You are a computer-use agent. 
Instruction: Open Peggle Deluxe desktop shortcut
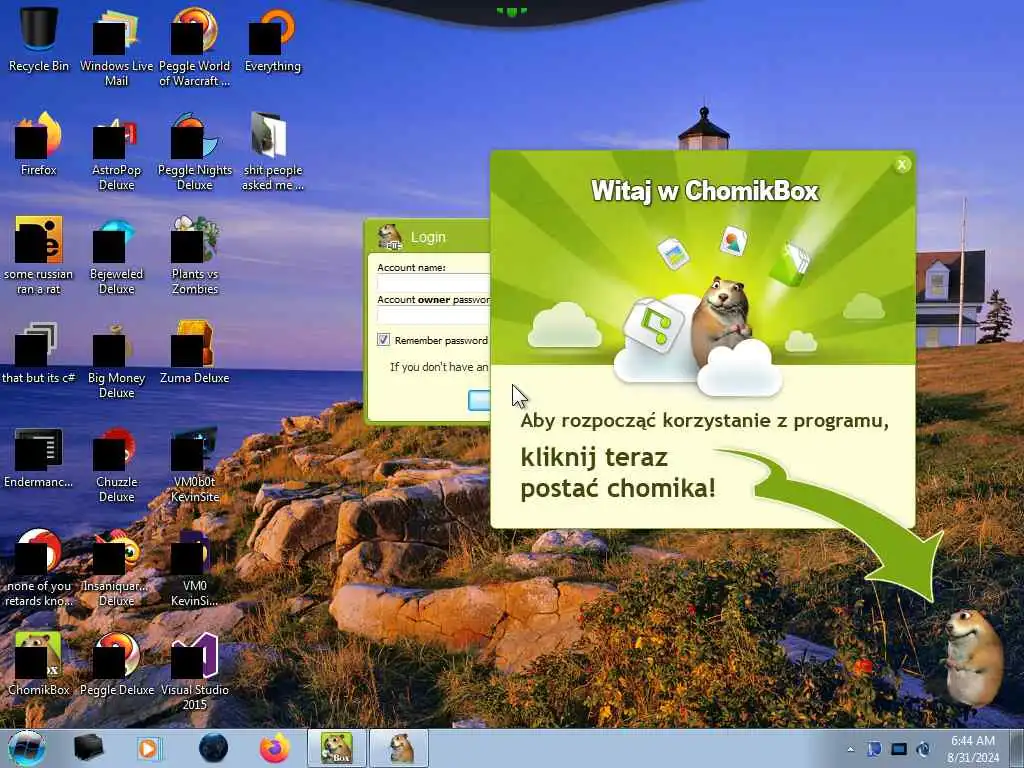(x=116, y=664)
